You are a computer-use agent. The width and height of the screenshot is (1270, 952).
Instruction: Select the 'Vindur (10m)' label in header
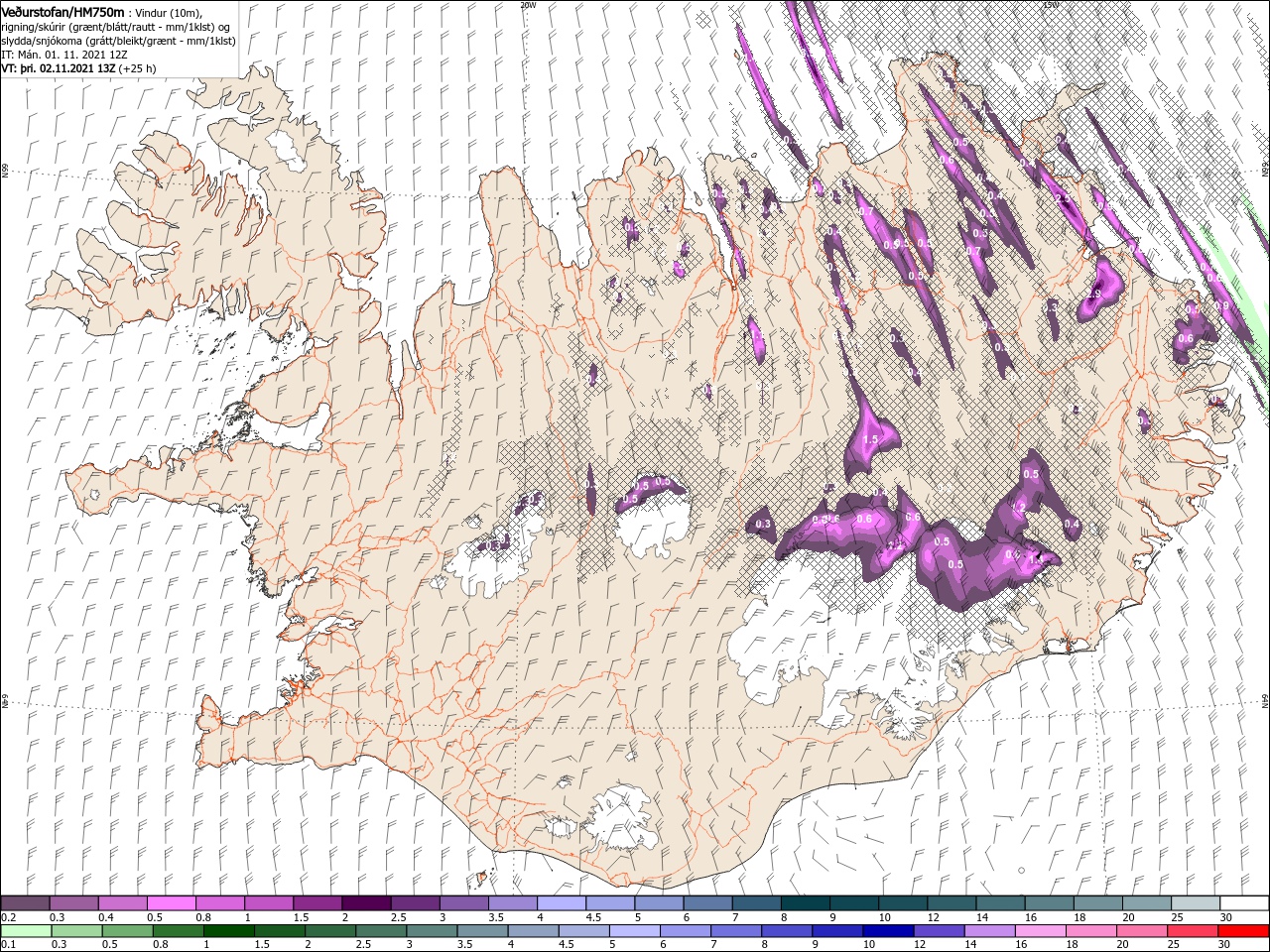[x=168, y=12]
